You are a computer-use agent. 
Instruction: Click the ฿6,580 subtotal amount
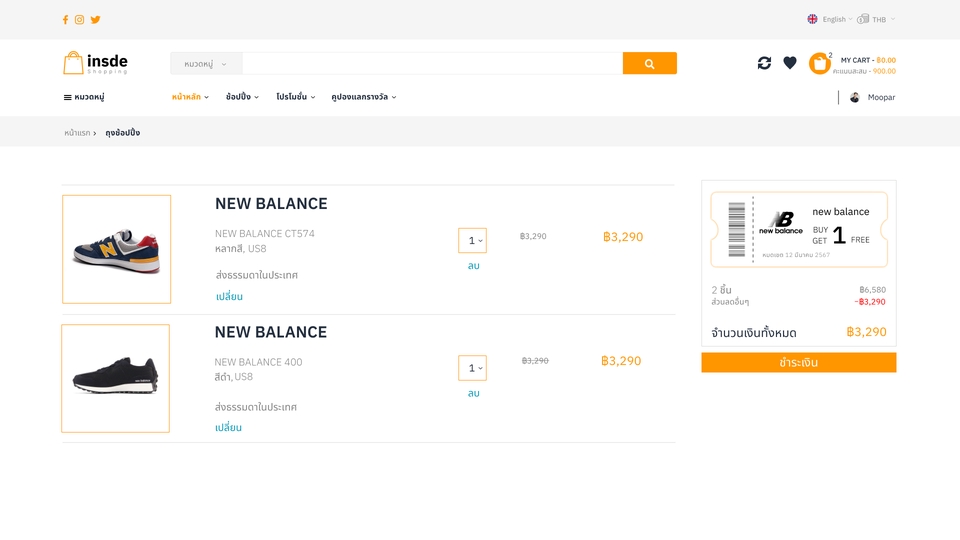[872, 290]
